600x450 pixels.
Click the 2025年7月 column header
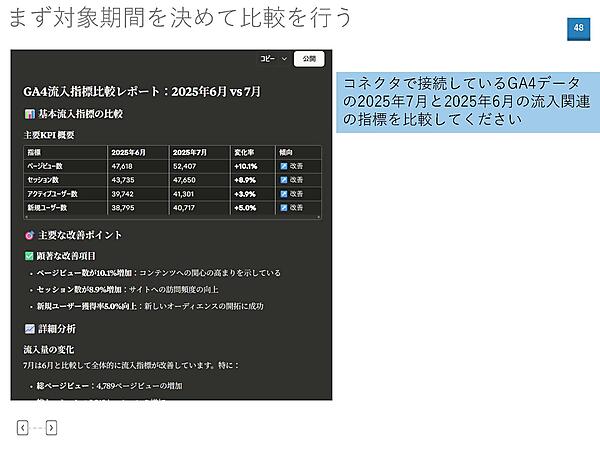[190, 152]
